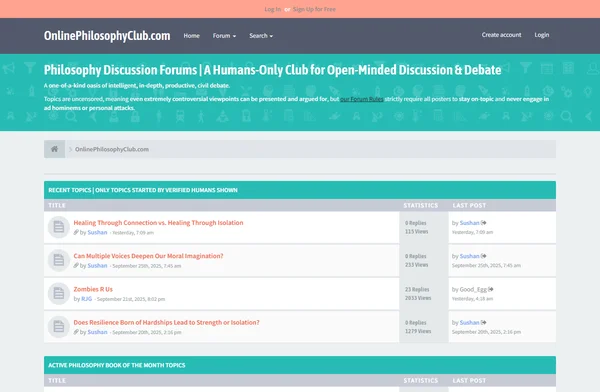Open Sushan in last post of Healing row
The width and height of the screenshot is (600, 392).
coord(470,223)
